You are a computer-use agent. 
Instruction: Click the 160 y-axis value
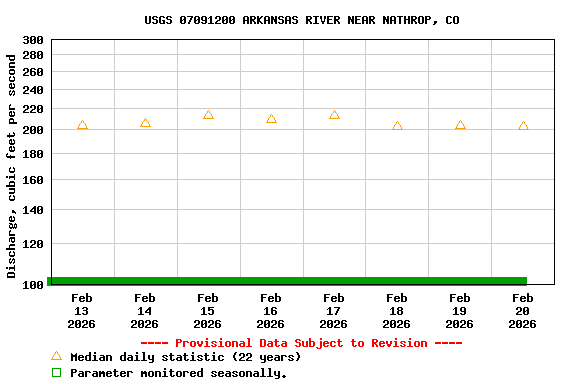[x=33, y=180]
